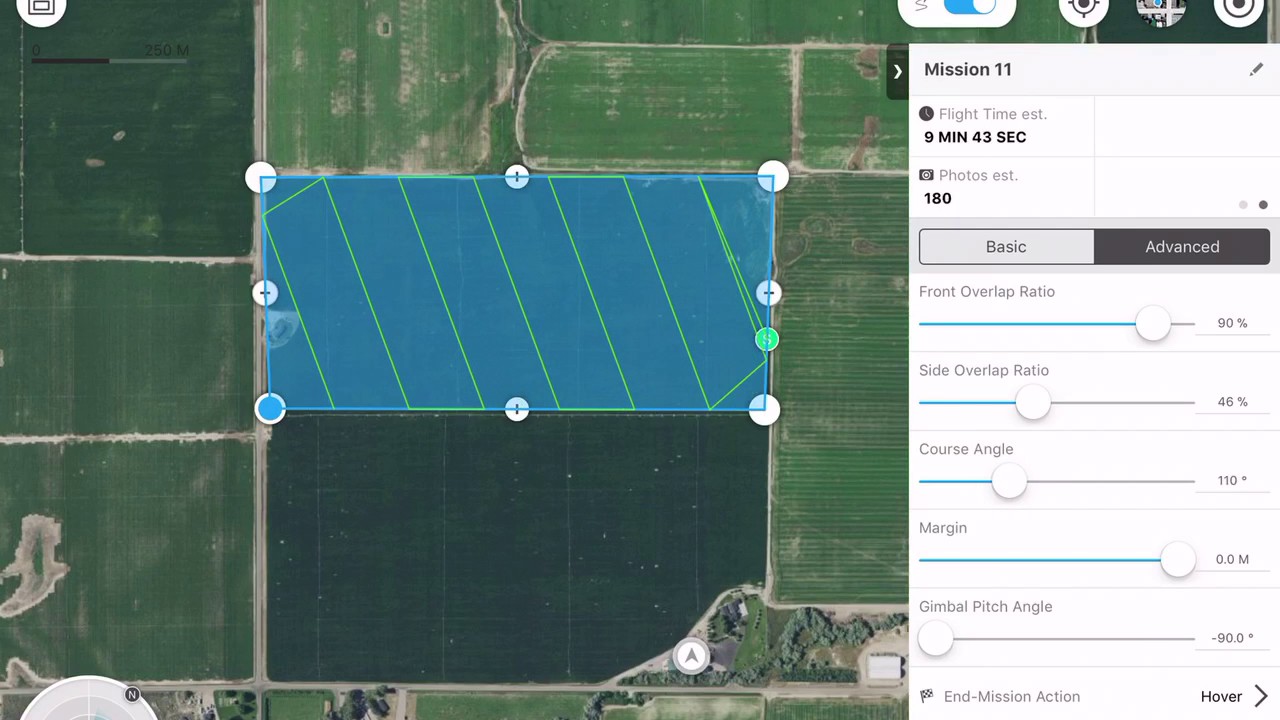Image resolution: width=1280 pixels, height=720 pixels.
Task: Open the map layer thumbnail button
Action: click(1161, 8)
